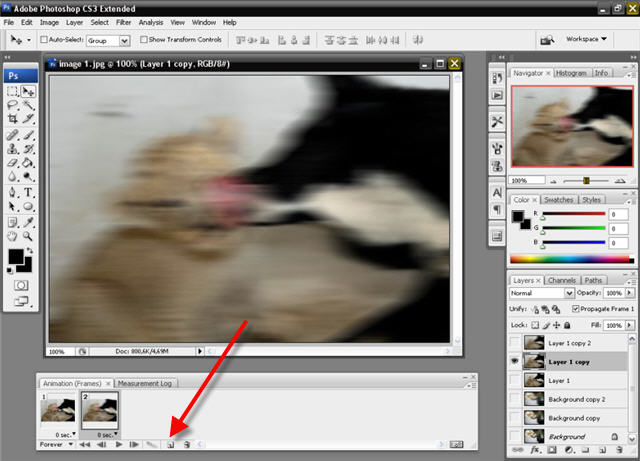Select the Healing Brush tool

12,135
